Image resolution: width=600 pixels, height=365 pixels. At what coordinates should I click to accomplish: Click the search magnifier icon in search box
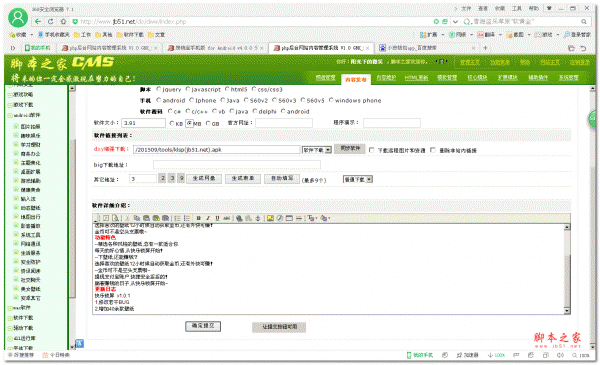click(x=584, y=22)
